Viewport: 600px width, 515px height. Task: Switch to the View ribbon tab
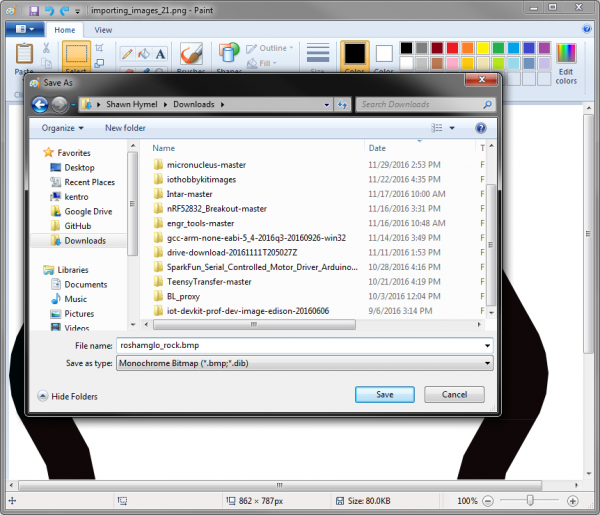(103, 30)
